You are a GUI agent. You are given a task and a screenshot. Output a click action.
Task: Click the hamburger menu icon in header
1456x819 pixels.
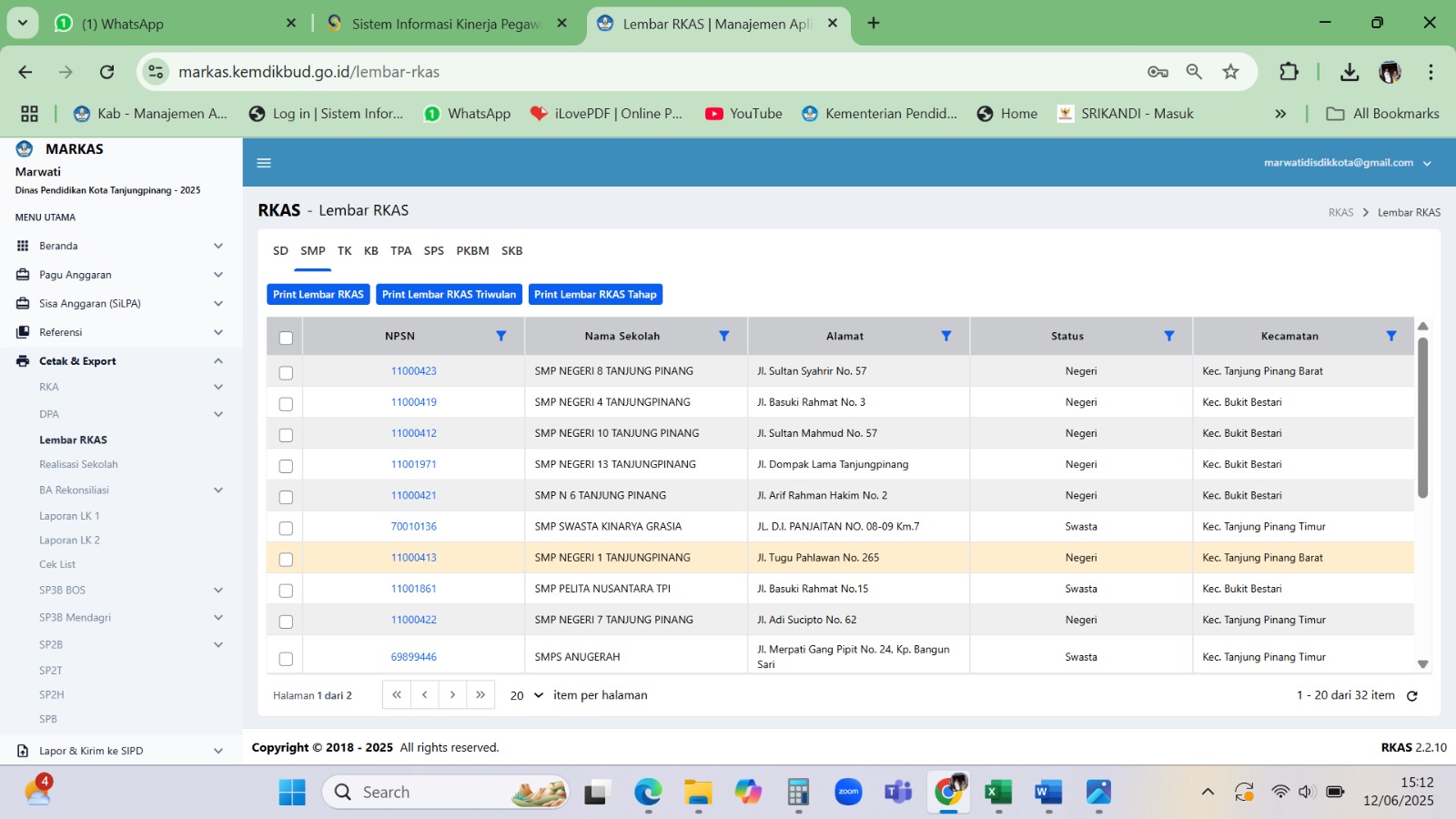[x=264, y=163]
